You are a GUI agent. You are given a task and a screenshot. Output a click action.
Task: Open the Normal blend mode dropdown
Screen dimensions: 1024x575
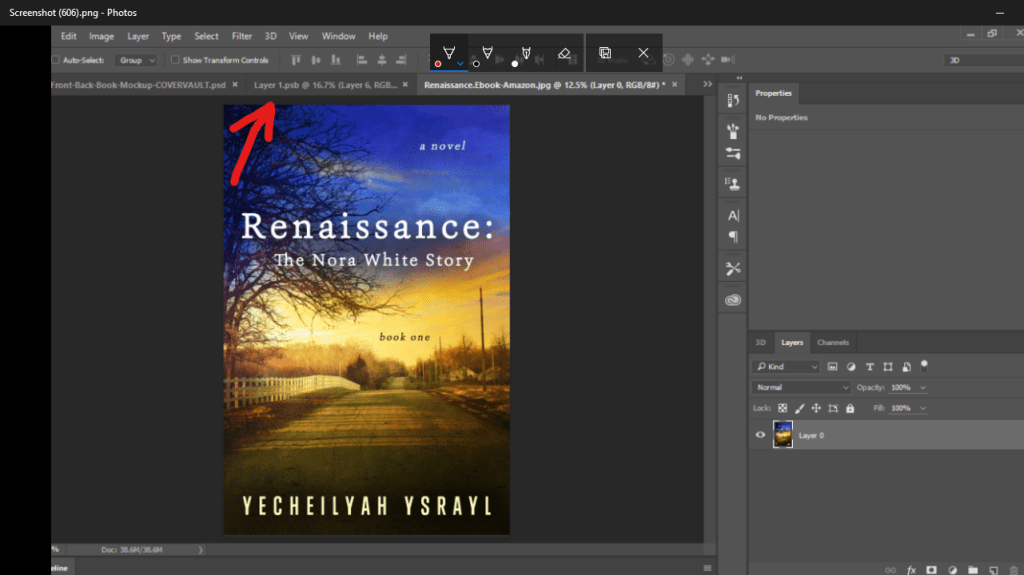pos(800,387)
